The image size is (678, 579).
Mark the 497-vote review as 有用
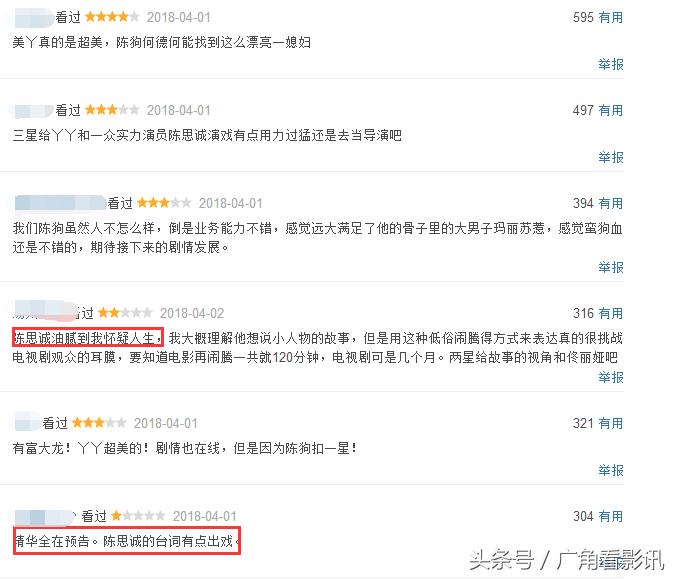[x=611, y=110]
